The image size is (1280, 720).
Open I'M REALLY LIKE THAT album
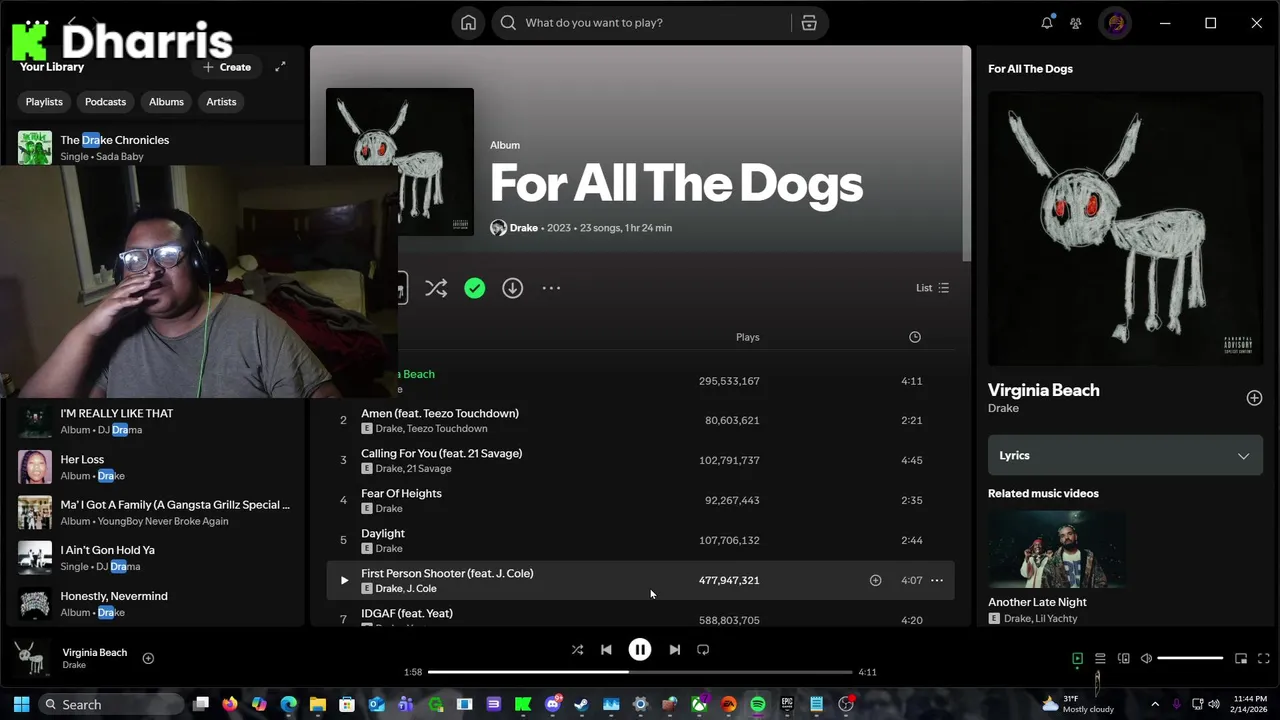(x=157, y=421)
